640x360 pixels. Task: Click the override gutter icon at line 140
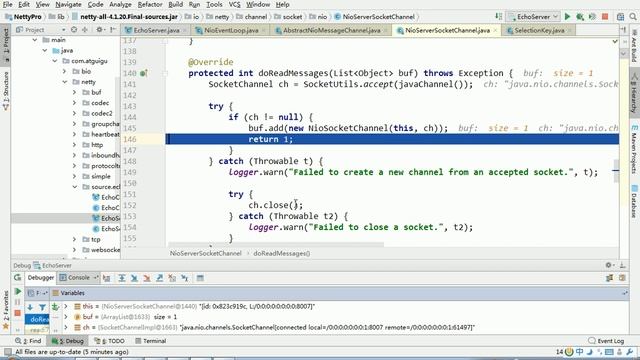144,73
